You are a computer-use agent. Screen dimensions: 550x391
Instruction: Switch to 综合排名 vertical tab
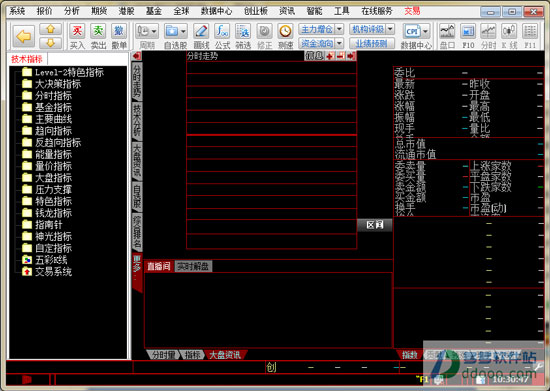tap(137, 231)
